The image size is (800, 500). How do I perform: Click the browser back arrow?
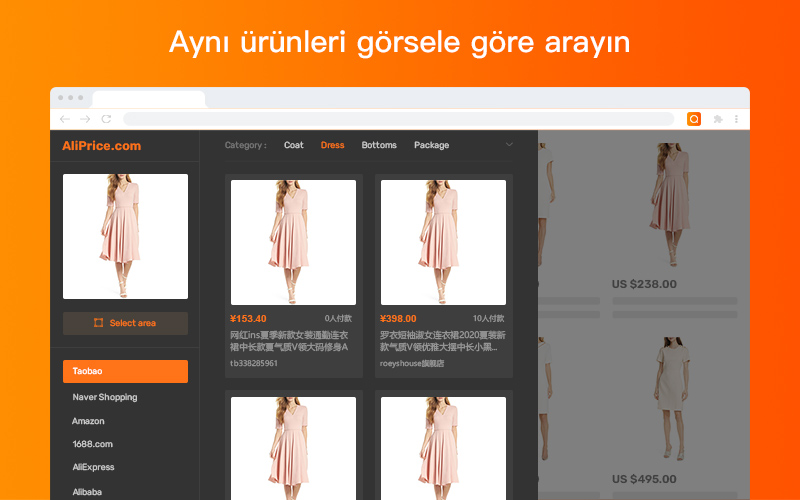click(x=65, y=119)
